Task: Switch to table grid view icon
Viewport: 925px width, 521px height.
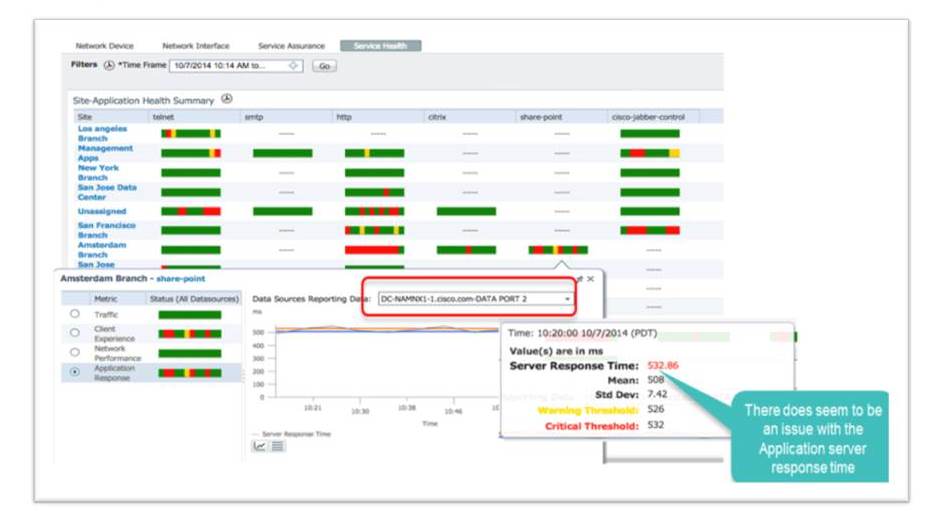Action: point(277,446)
